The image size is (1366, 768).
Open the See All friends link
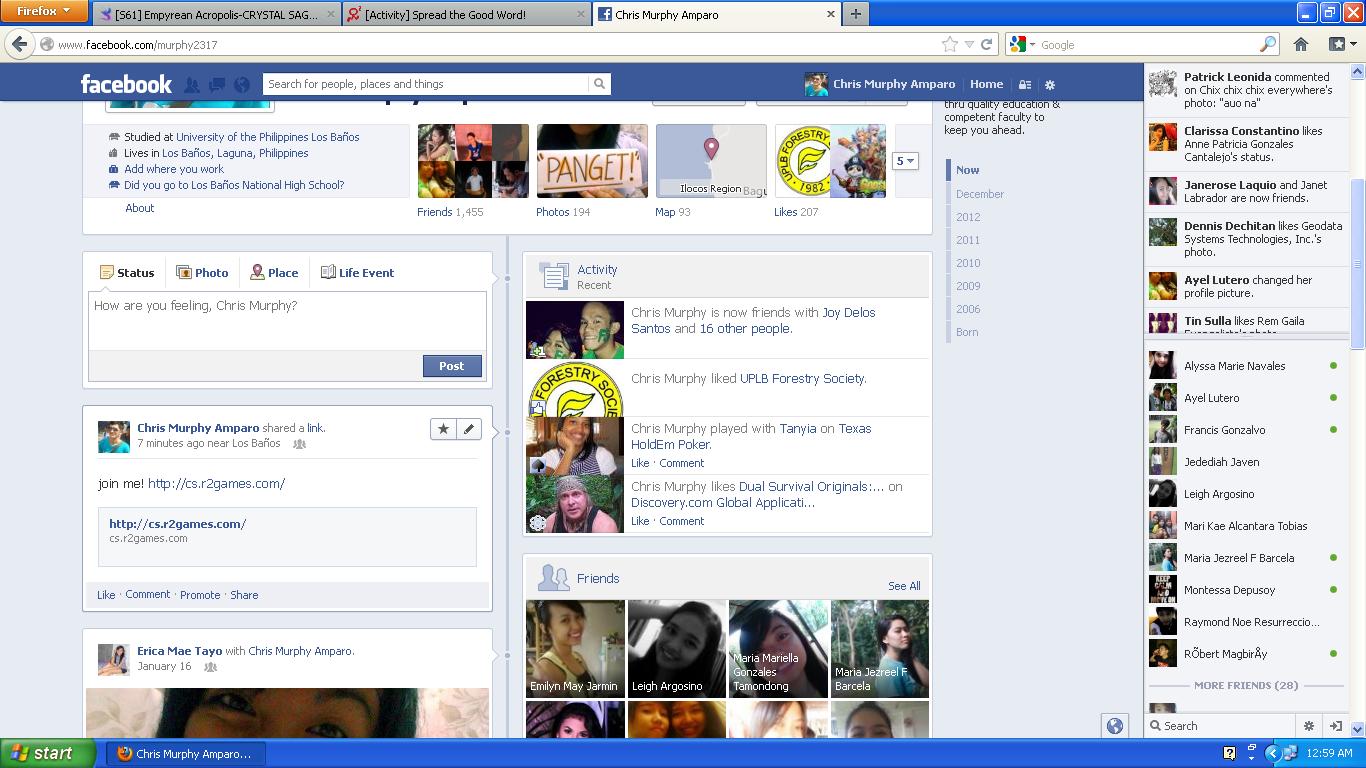tap(904, 586)
